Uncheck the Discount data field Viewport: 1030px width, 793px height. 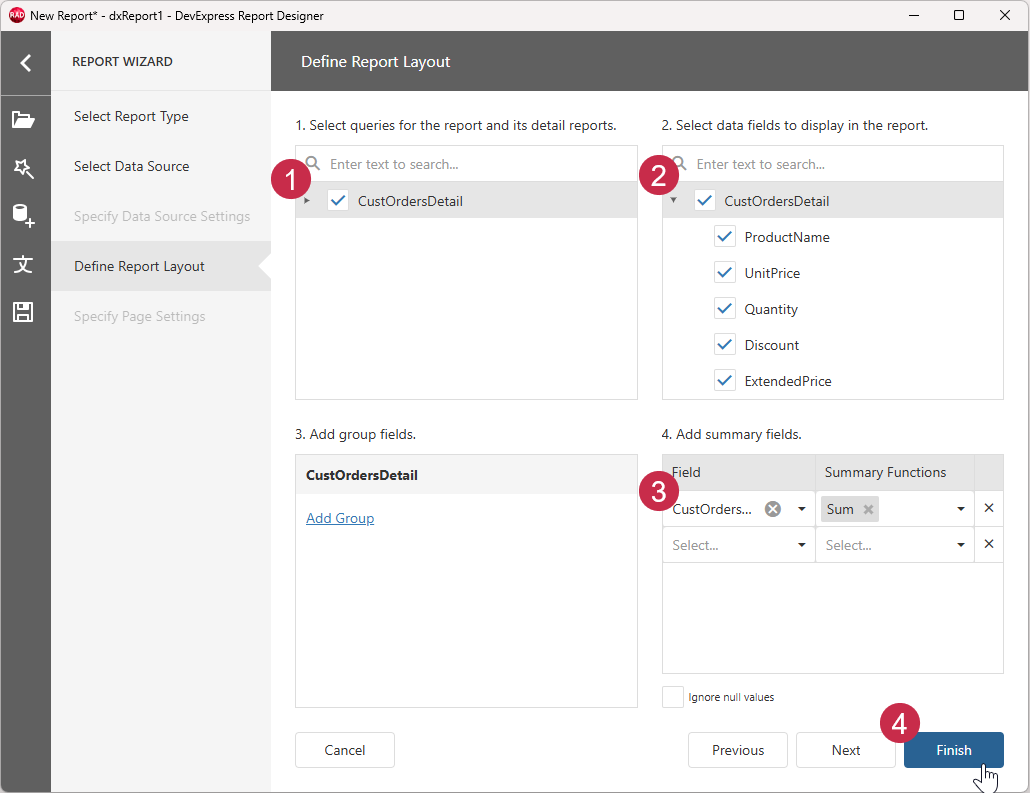[x=725, y=344]
